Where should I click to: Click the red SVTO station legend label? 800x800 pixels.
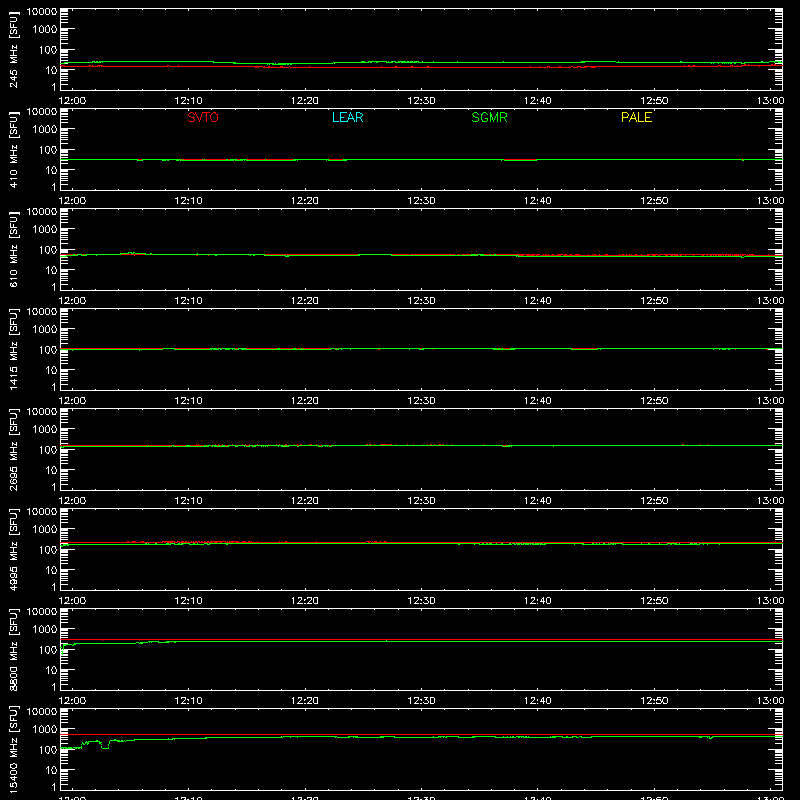click(203, 117)
